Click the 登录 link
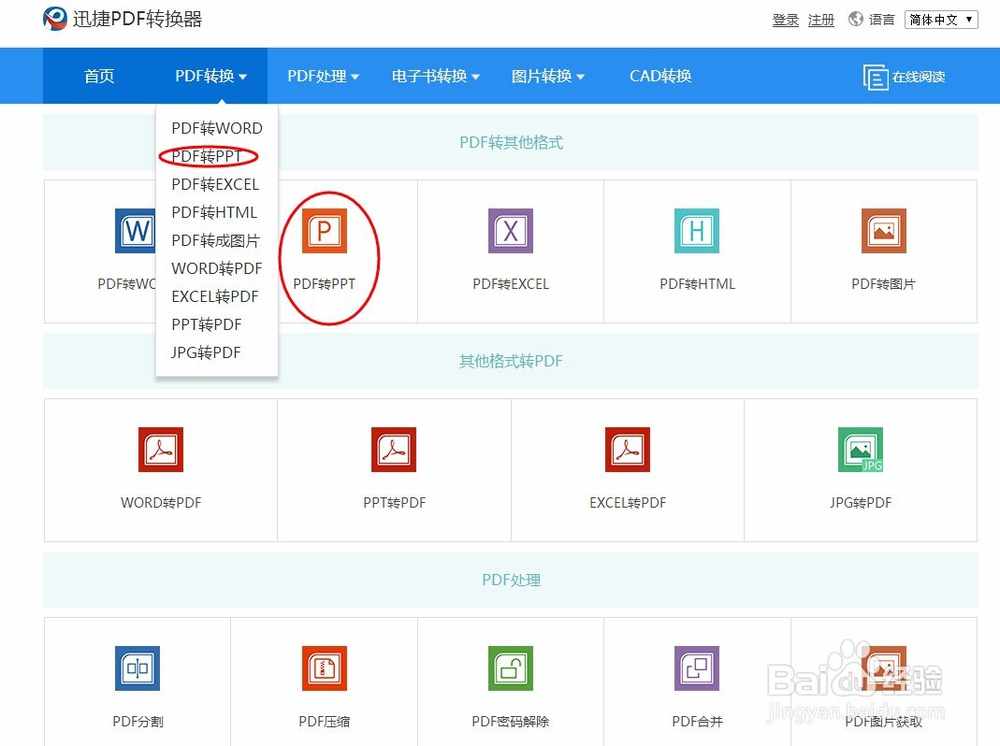Screen dimensions: 1000x746 pyautogui.click(x=785, y=20)
